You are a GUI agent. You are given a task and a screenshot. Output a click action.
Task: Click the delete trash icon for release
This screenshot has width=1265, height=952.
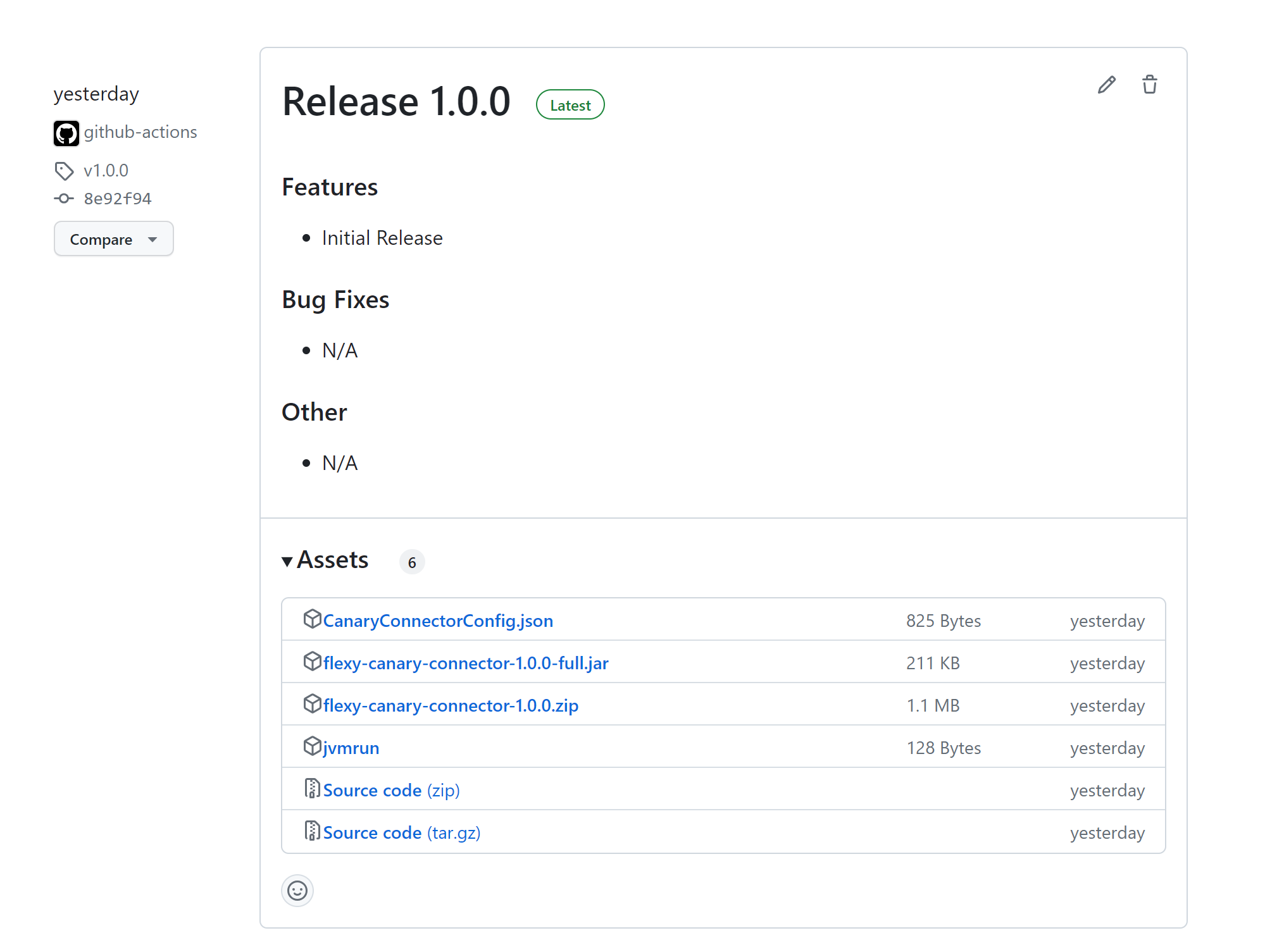point(1150,85)
